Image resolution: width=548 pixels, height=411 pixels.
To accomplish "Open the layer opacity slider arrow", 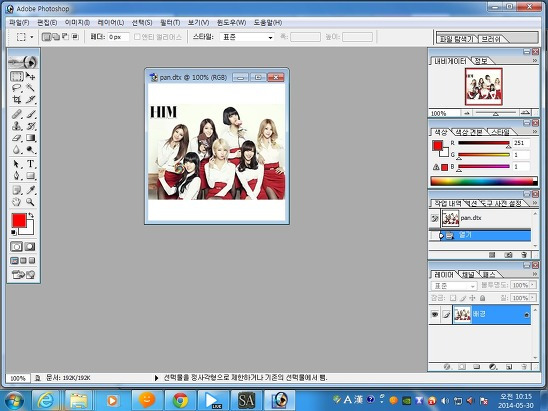I will [533, 285].
